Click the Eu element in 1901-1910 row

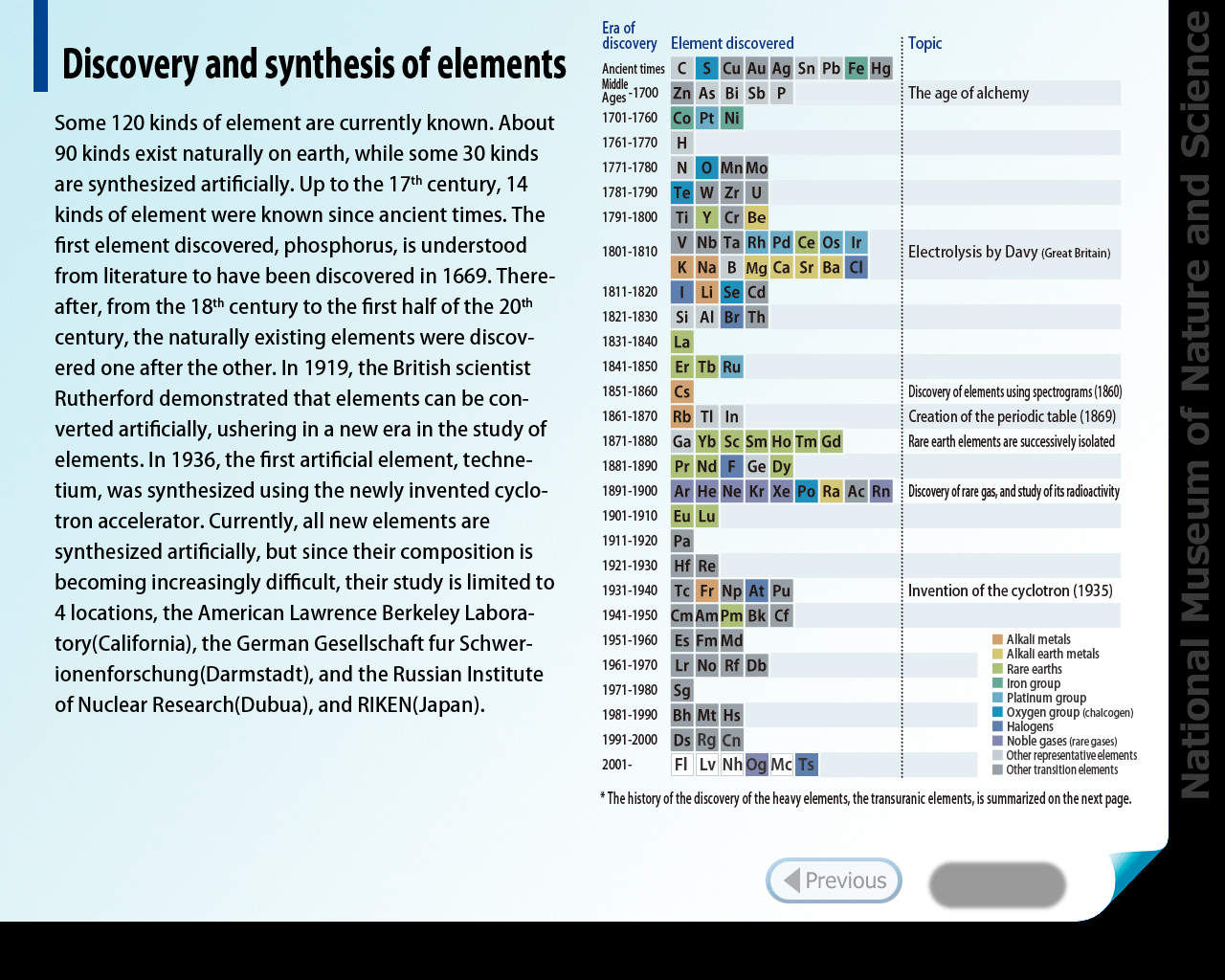point(681,516)
